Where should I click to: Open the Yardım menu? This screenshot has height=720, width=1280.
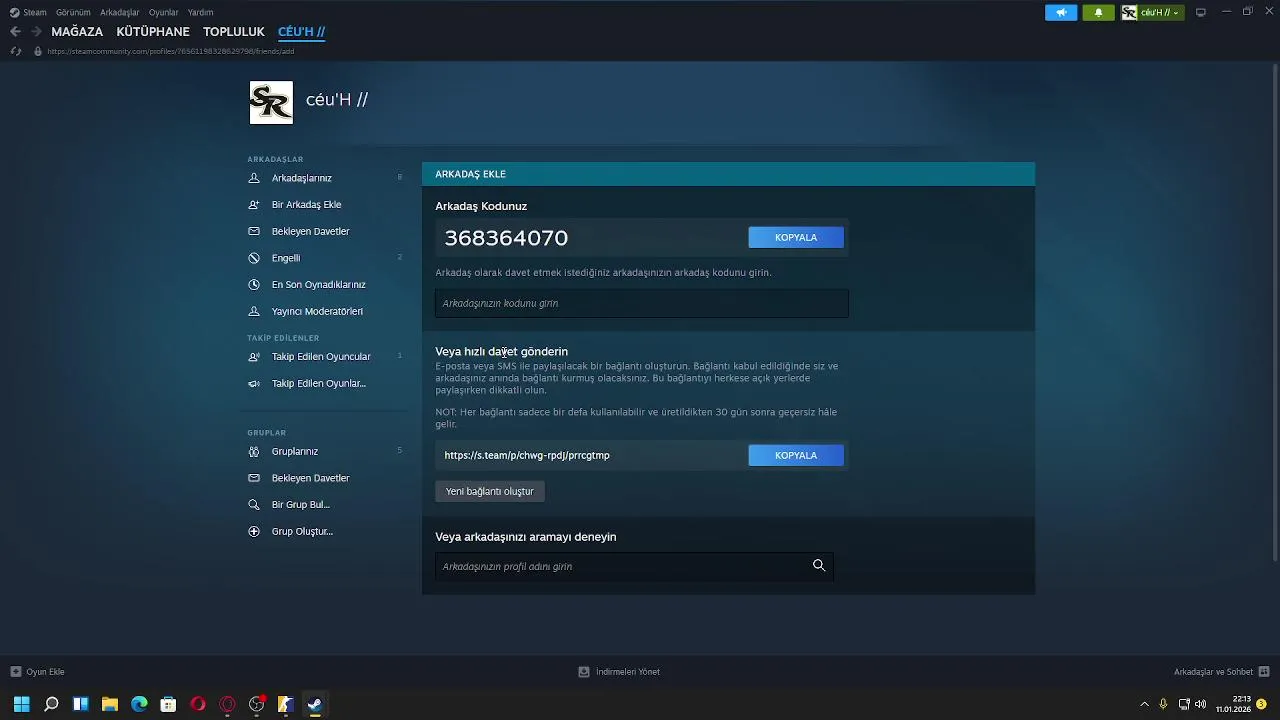point(200,12)
